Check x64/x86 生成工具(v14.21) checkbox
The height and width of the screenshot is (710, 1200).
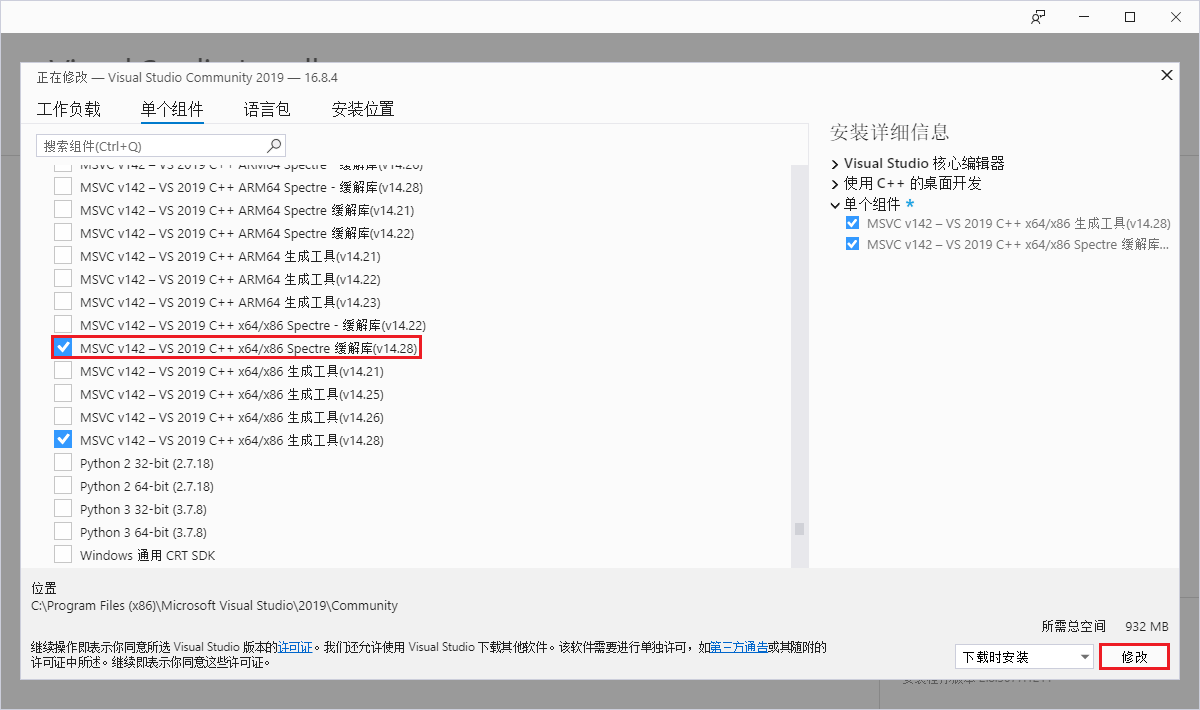[63, 371]
